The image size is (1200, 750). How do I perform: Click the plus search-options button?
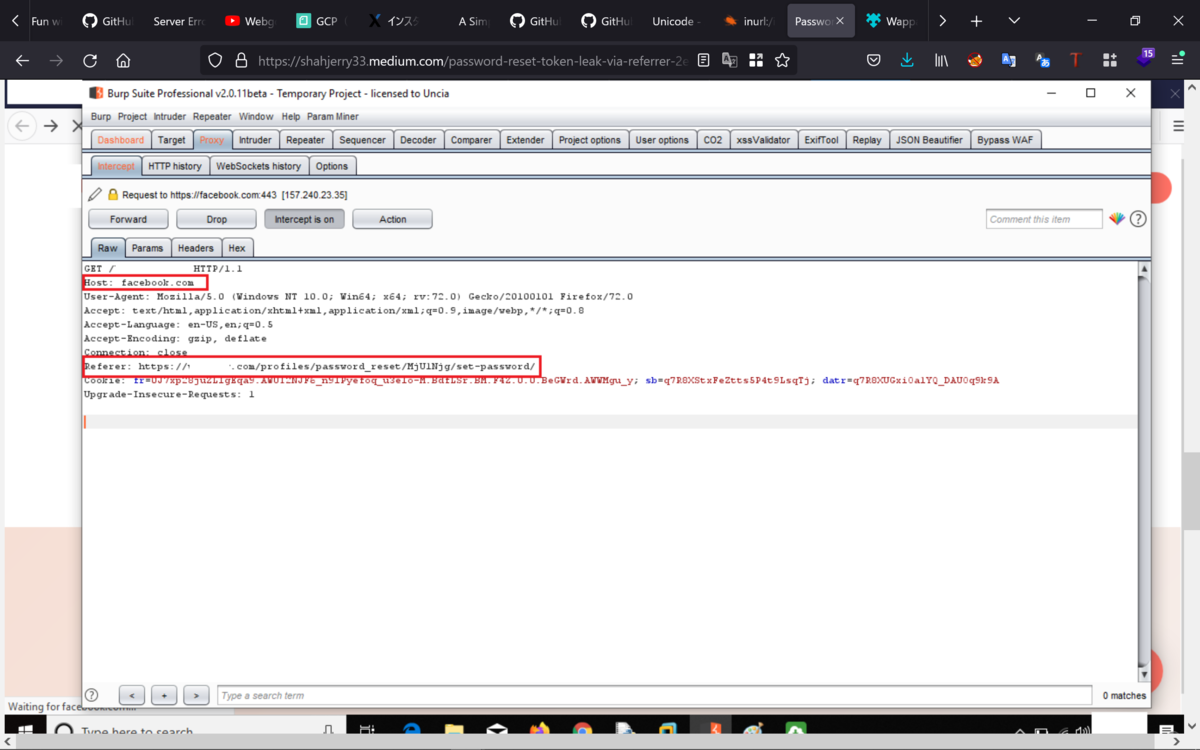click(164, 695)
